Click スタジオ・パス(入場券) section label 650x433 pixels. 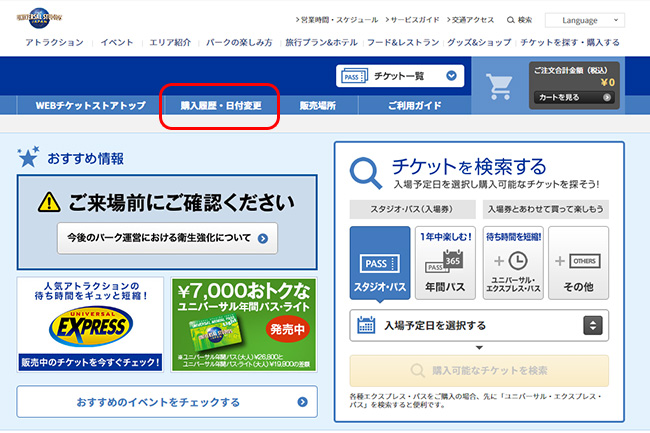(x=412, y=209)
